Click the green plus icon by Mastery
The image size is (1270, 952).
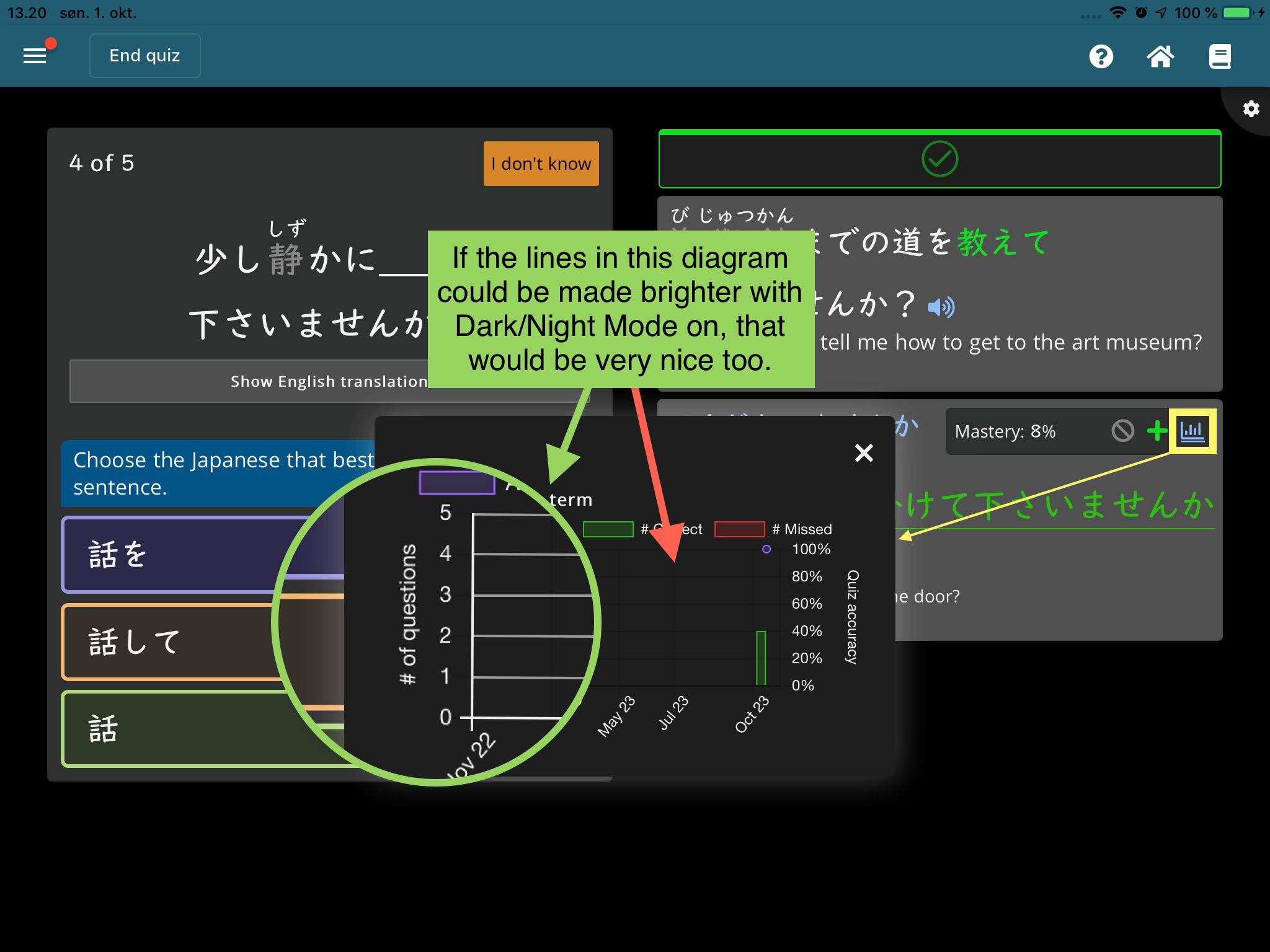coord(1157,431)
